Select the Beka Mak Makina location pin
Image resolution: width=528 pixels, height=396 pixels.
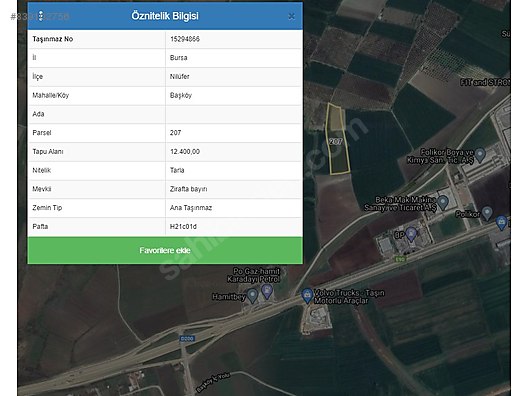point(443,203)
